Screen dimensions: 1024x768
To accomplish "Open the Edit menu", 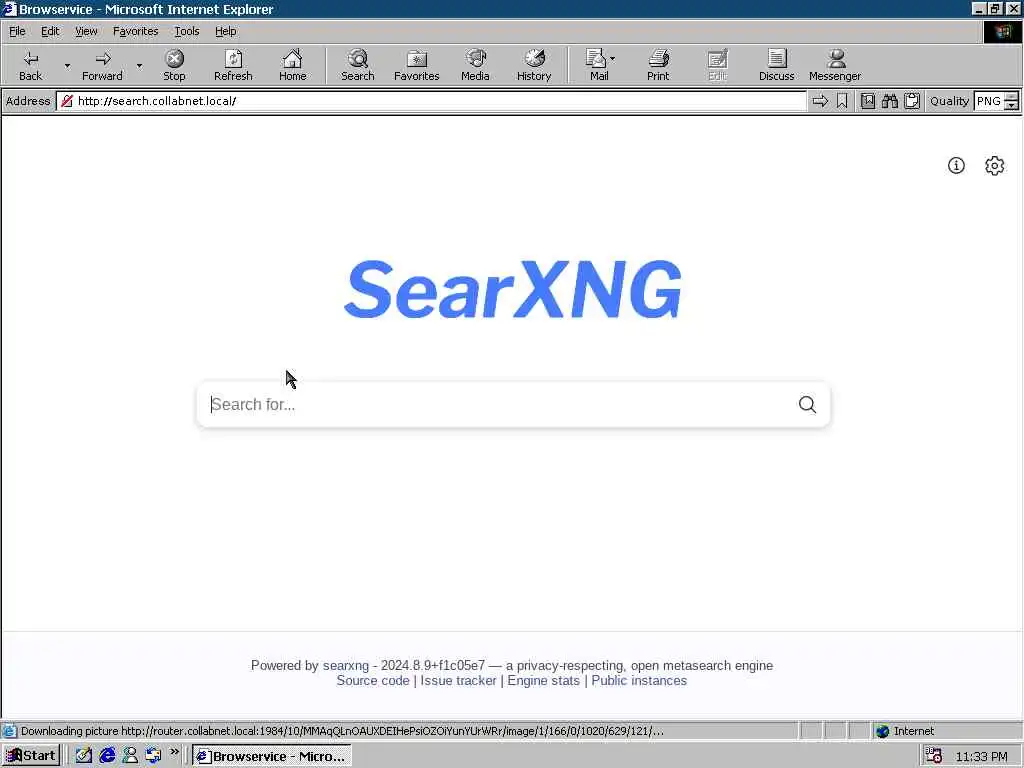I will tap(50, 31).
